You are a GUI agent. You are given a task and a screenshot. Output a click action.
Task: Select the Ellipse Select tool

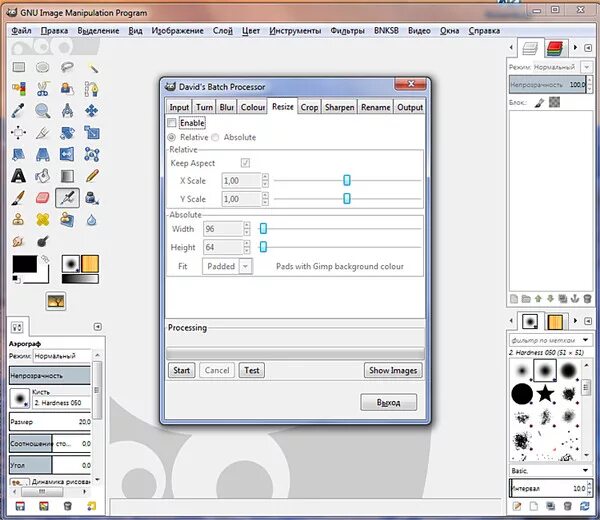42,67
